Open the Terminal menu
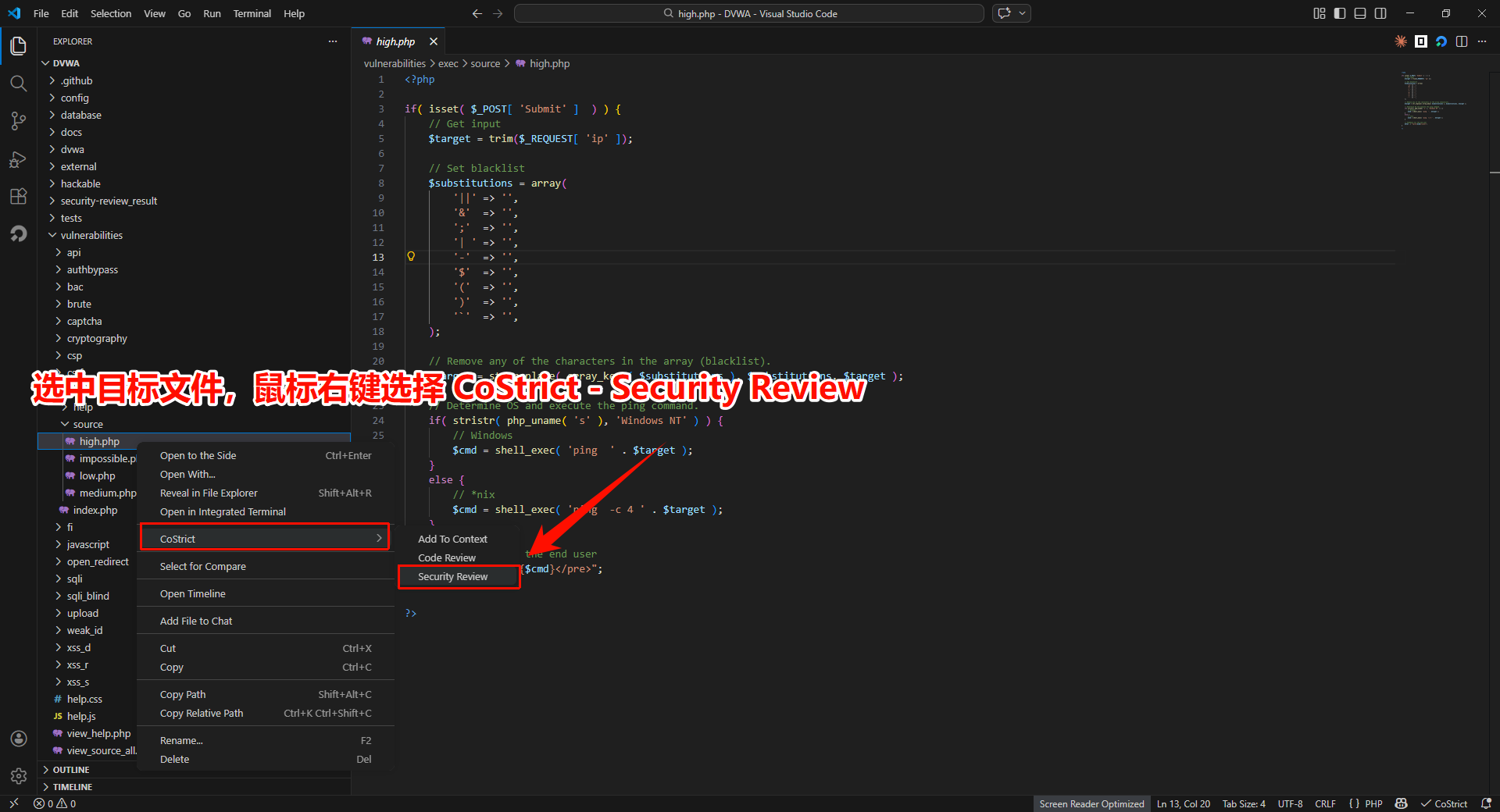 click(x=252, y=13)
